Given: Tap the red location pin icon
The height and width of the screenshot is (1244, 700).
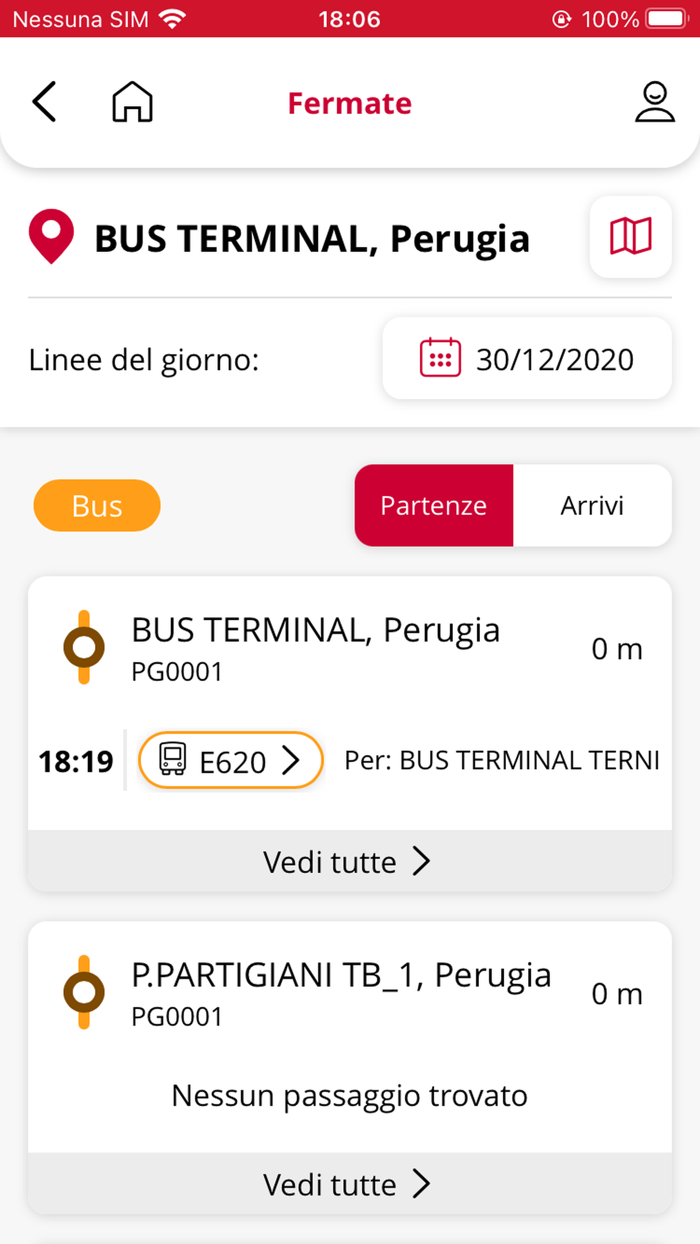Looking at the screenshot, I should [x=52, y=238].
